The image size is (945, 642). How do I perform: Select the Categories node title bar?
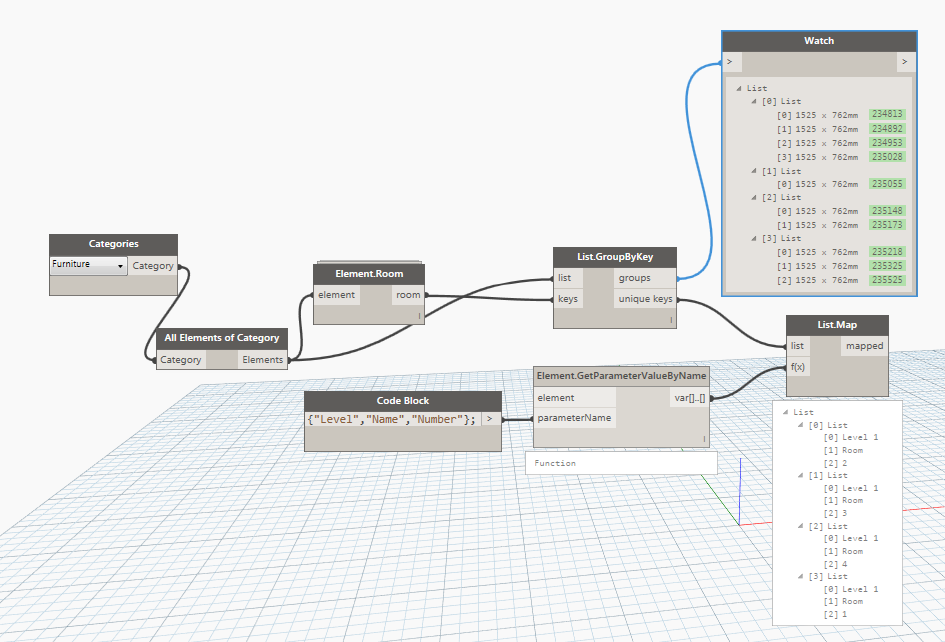[x=113, y=244]
